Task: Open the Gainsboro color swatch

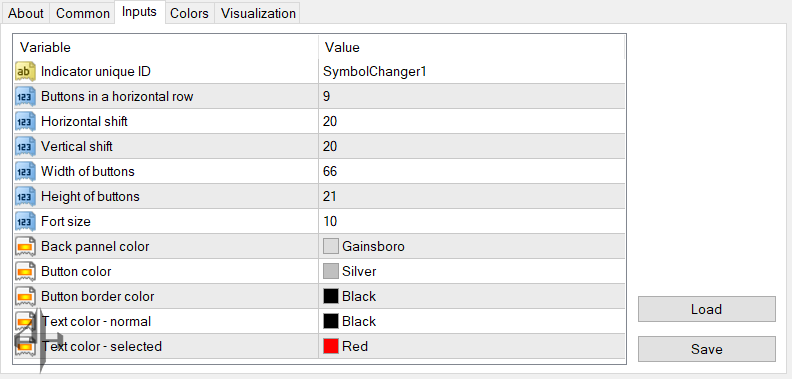Action: (x=331, y=246)
